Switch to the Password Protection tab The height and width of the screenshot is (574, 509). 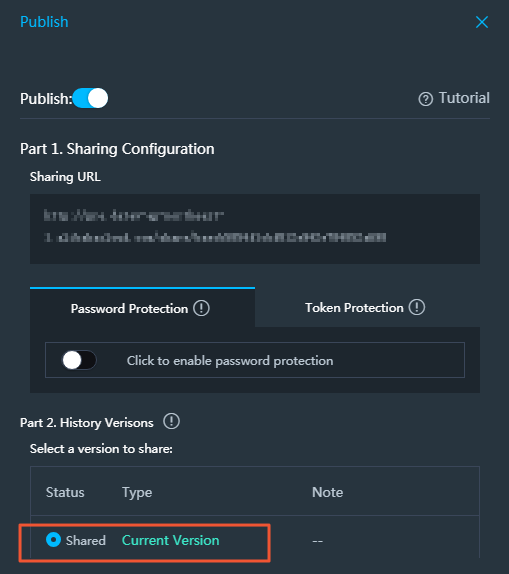[x=142, y=308]
